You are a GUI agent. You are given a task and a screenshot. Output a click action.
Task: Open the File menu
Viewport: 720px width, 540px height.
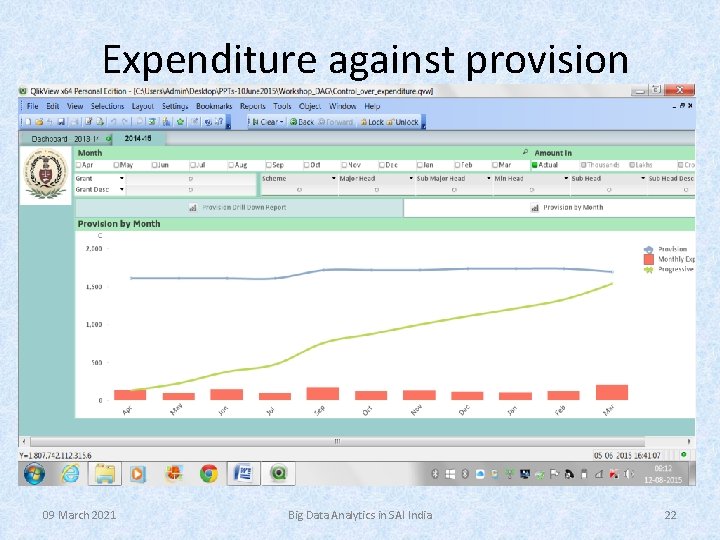coord(33,106)
